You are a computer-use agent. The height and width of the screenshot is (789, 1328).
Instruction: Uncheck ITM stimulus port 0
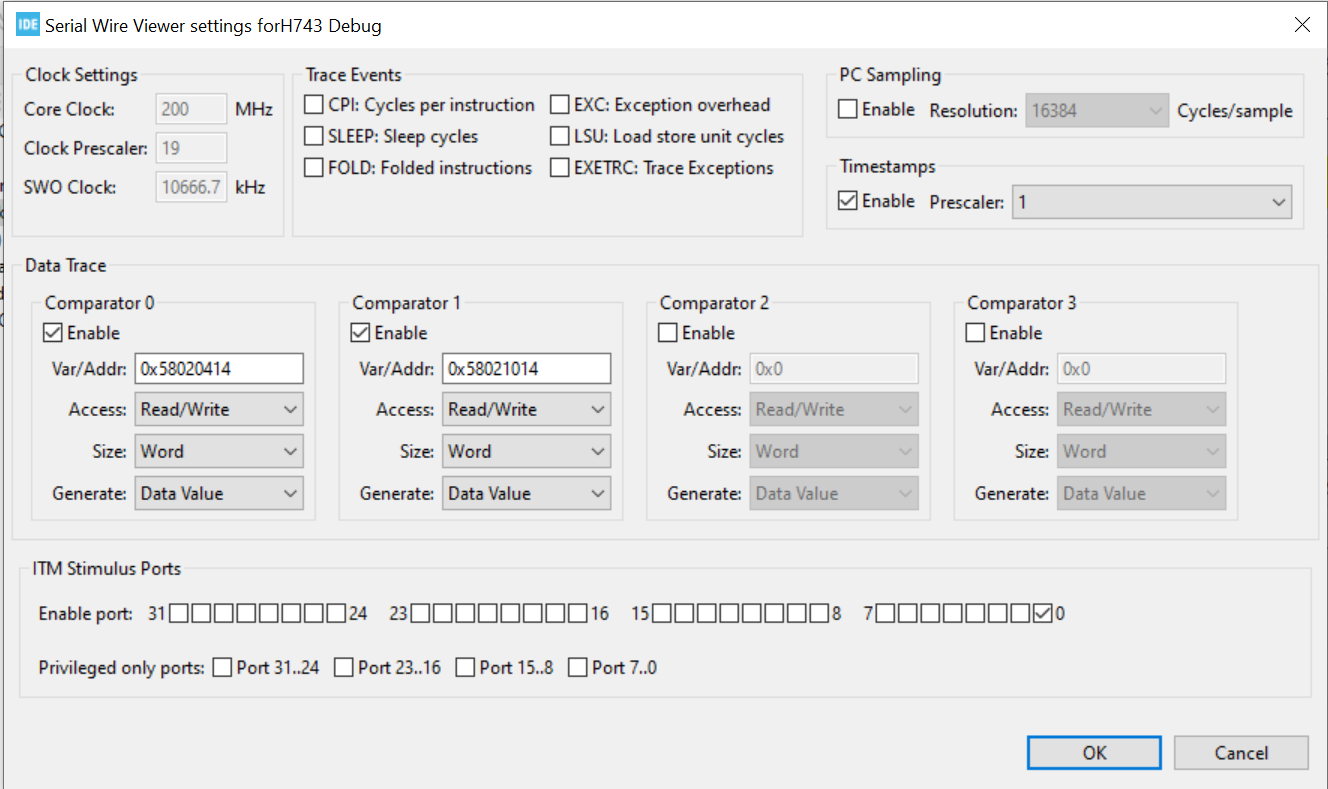[1043, 613]
